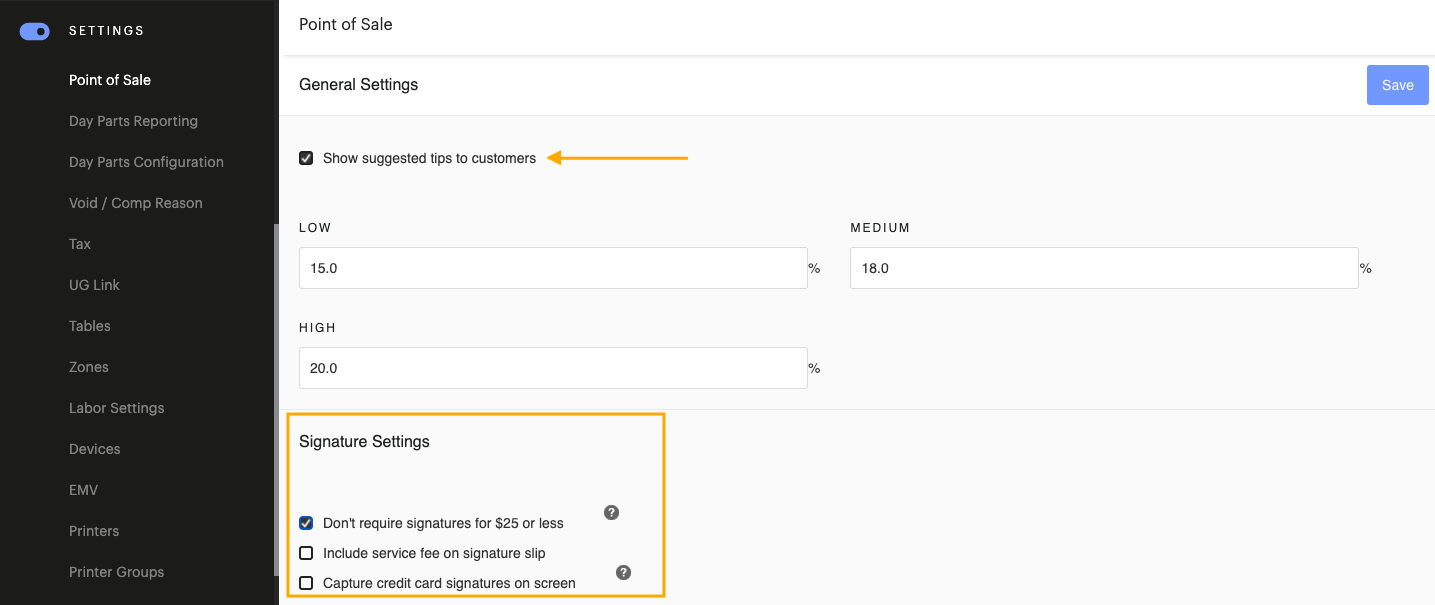Click the Settings toggle icon in sidebar
The image size is (1435, 605).
tap(35, 31)
